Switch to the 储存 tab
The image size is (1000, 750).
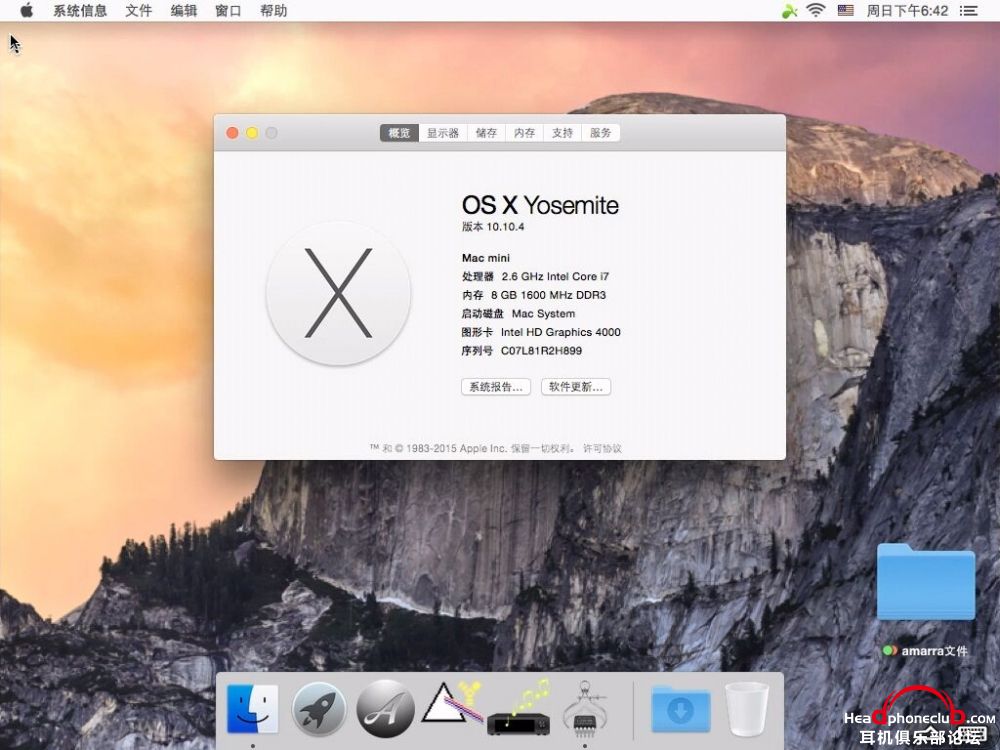click(486, 133)
